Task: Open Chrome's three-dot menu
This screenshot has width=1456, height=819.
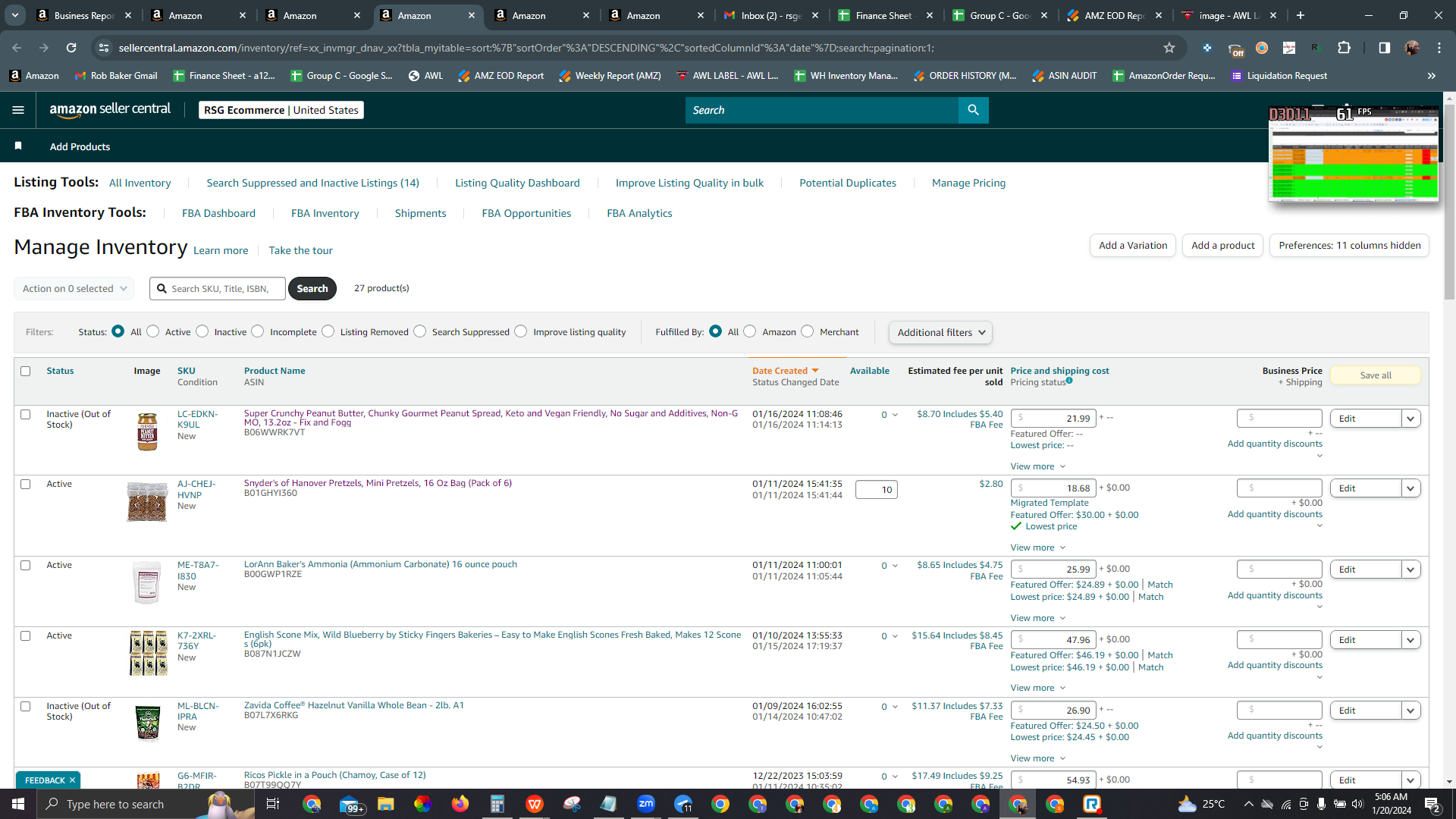Action: coord(1439,48)
